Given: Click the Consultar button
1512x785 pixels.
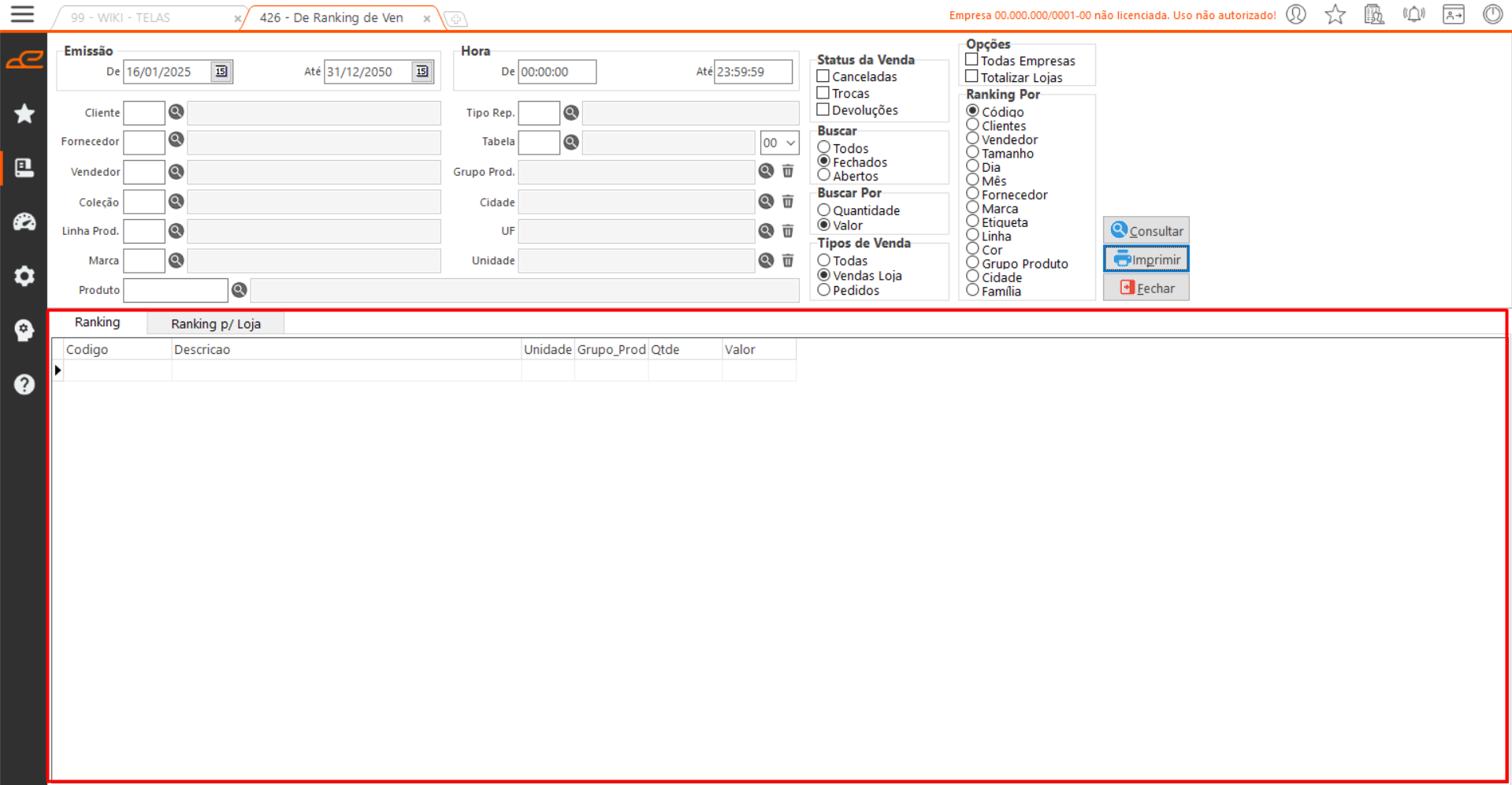Looking at the screenshot, I should [x=1146, y=231].
